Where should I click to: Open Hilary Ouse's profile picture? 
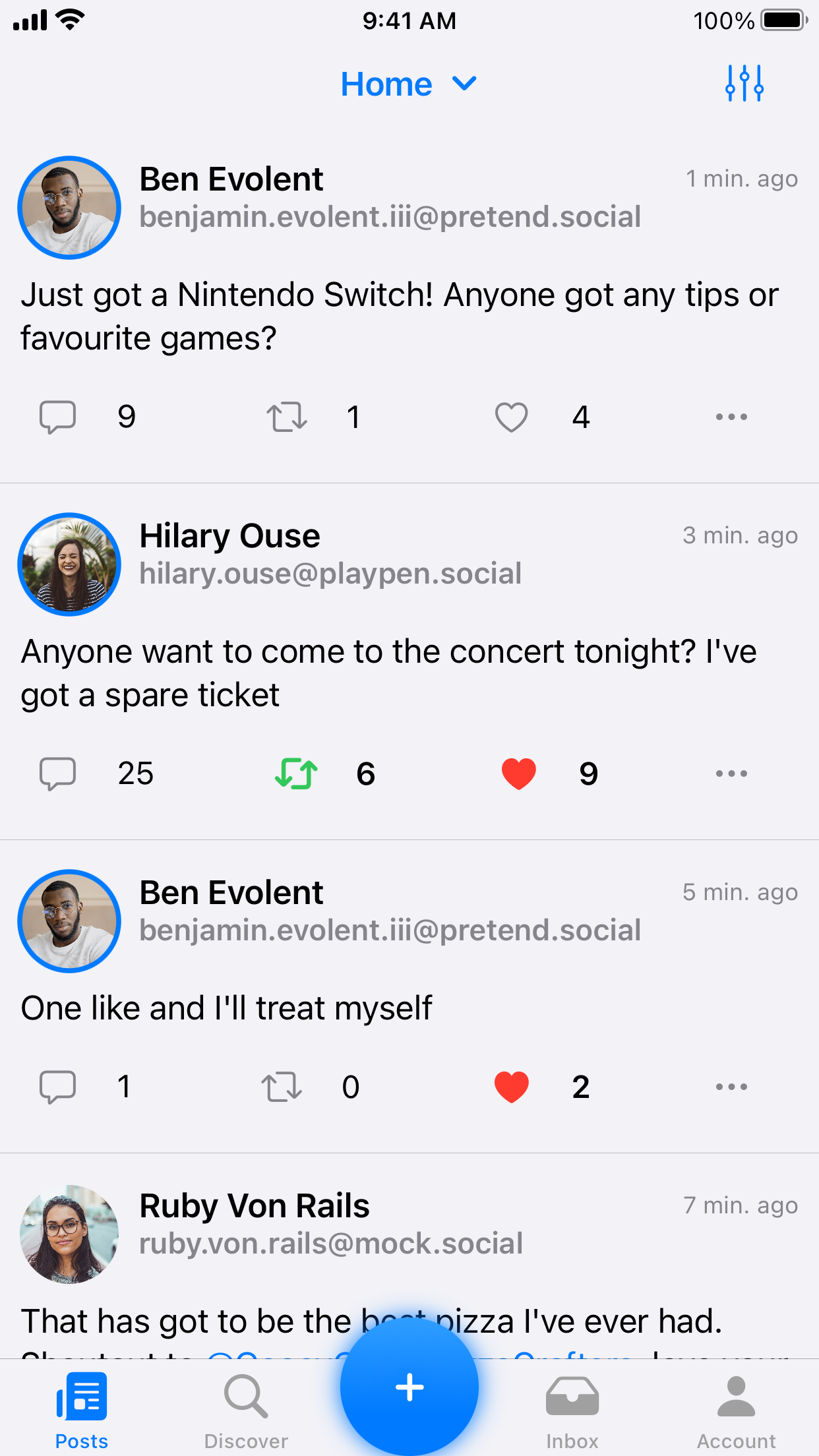[69, 564]
